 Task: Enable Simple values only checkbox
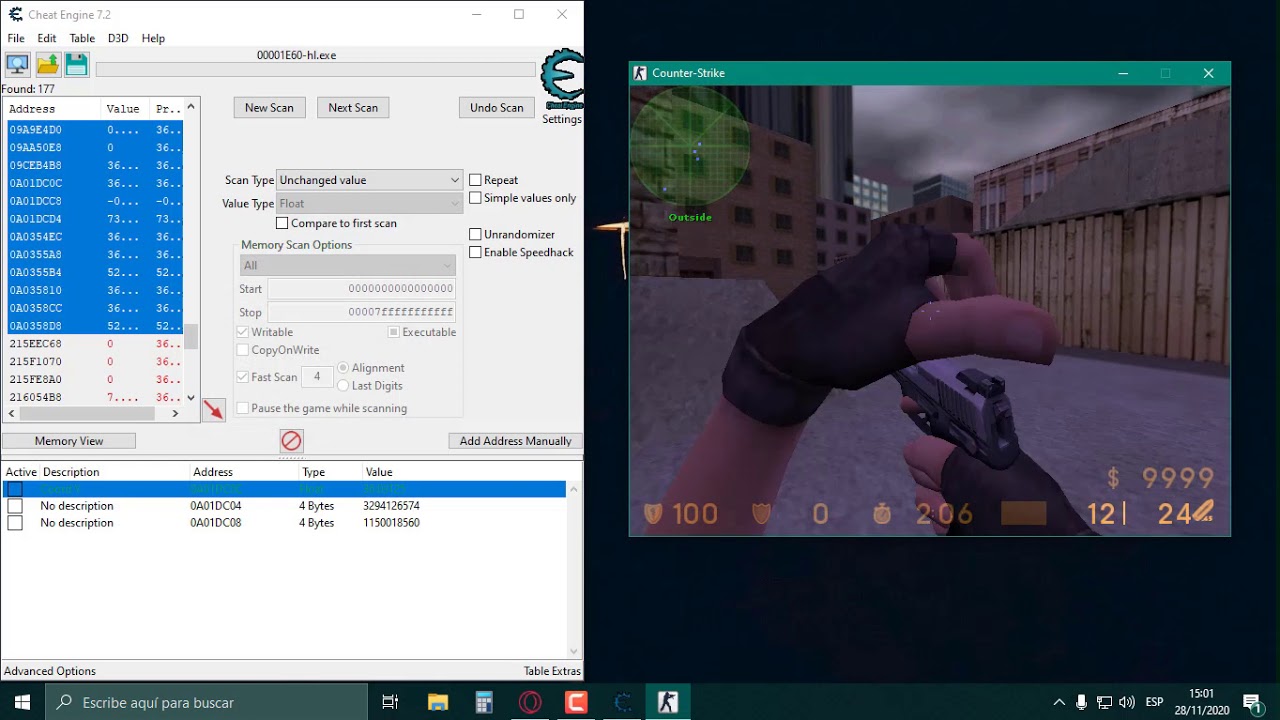476,198
